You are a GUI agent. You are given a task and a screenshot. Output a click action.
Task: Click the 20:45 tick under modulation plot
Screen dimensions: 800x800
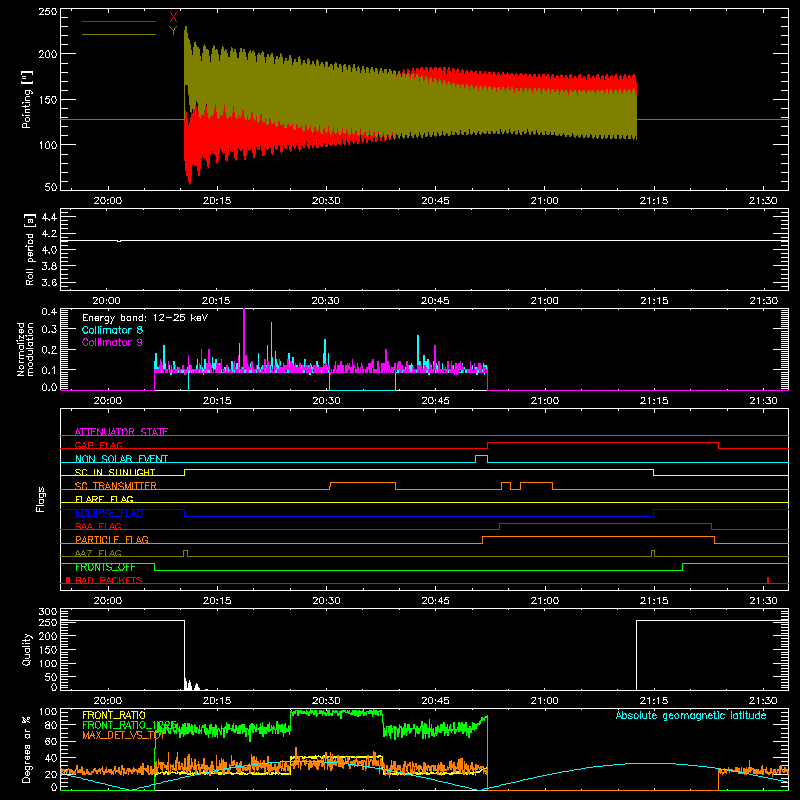[x=435, y=401]
